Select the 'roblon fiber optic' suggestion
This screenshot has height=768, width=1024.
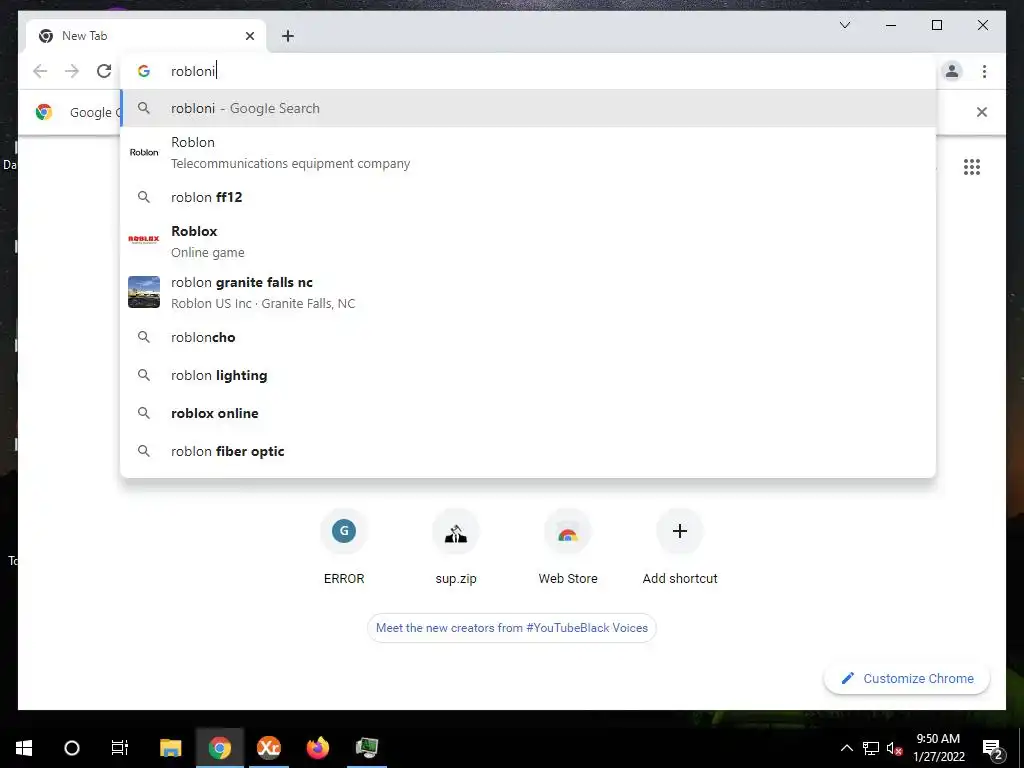click(x=528, y=451)
